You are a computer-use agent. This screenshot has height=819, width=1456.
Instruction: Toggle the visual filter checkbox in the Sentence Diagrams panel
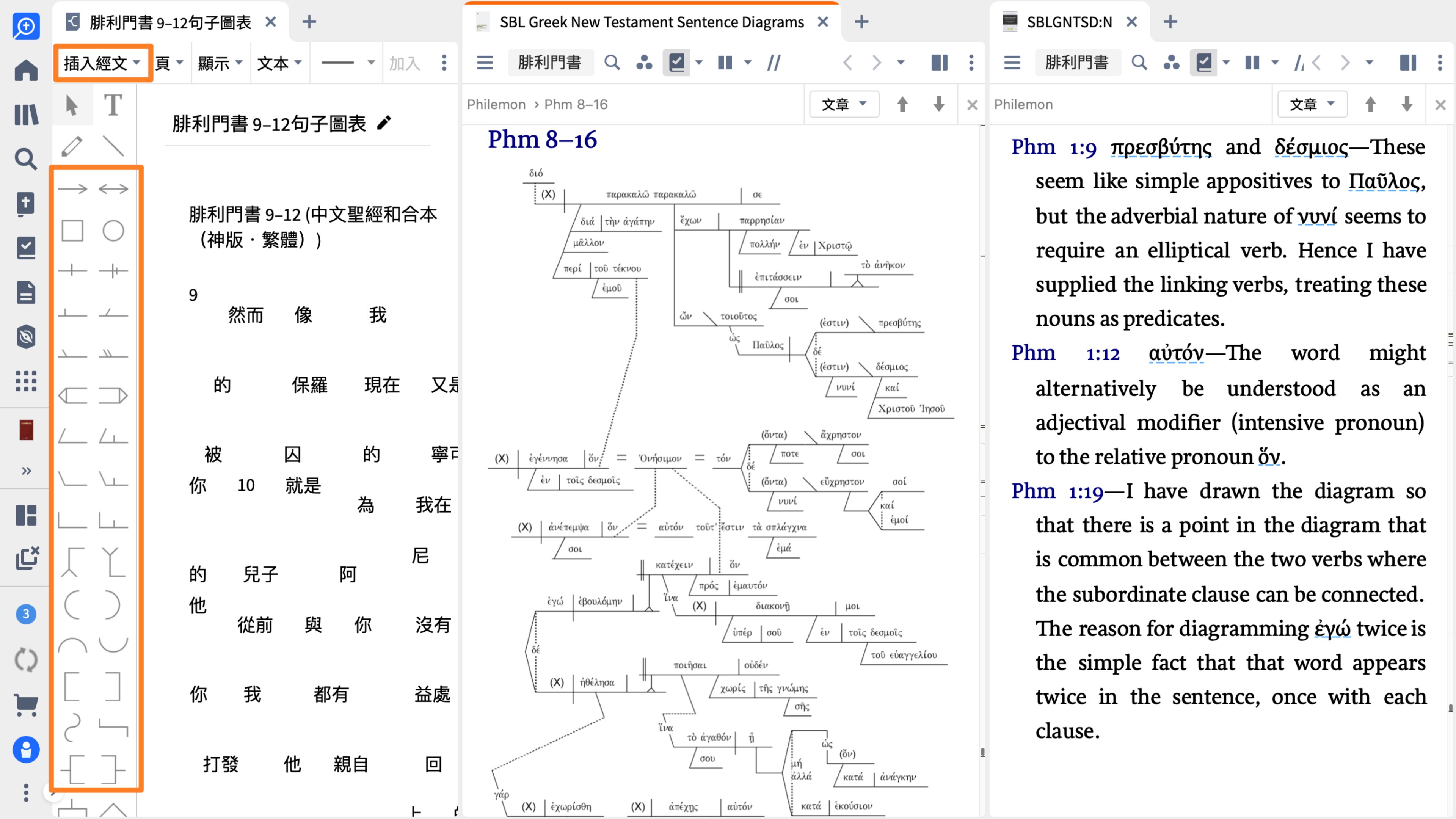tap(676, 62)
